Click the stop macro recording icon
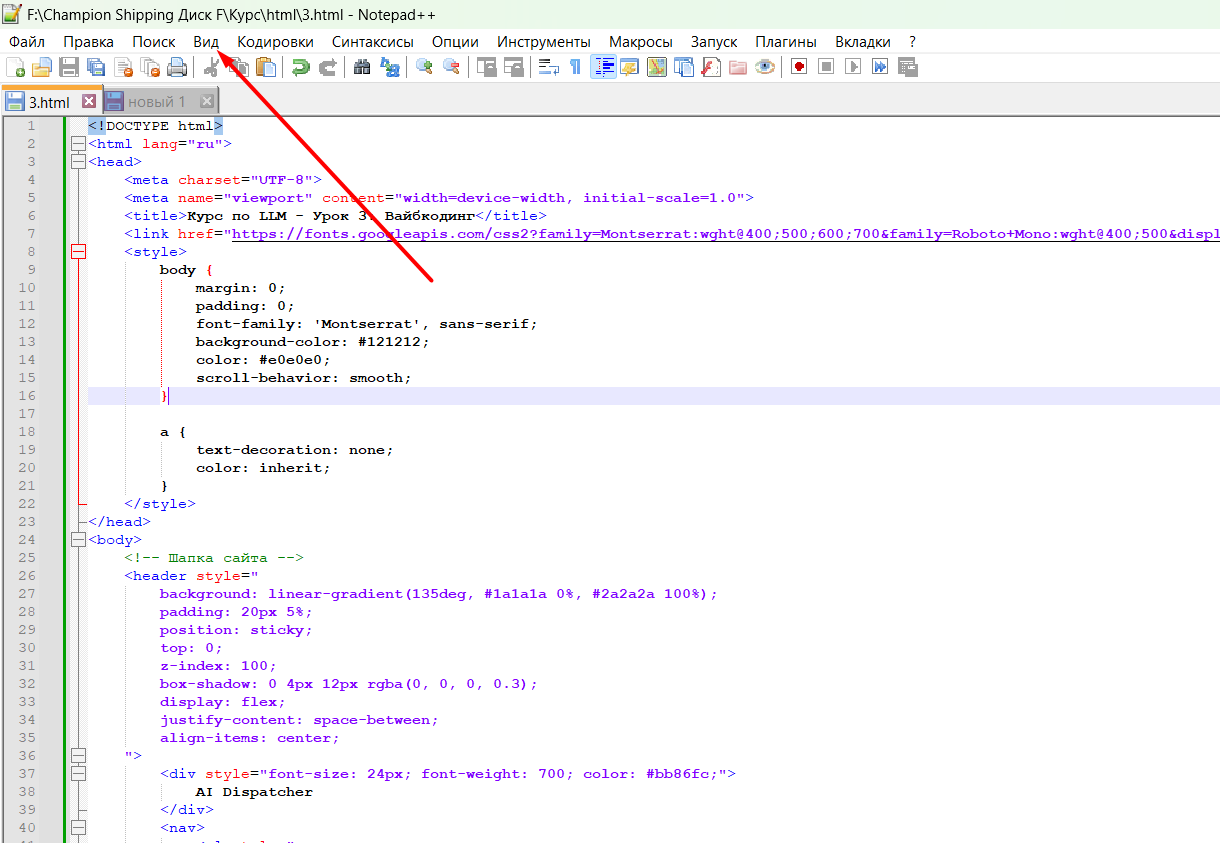The image size is (1220, 843). pyautogui.click(x=826, y=67)
